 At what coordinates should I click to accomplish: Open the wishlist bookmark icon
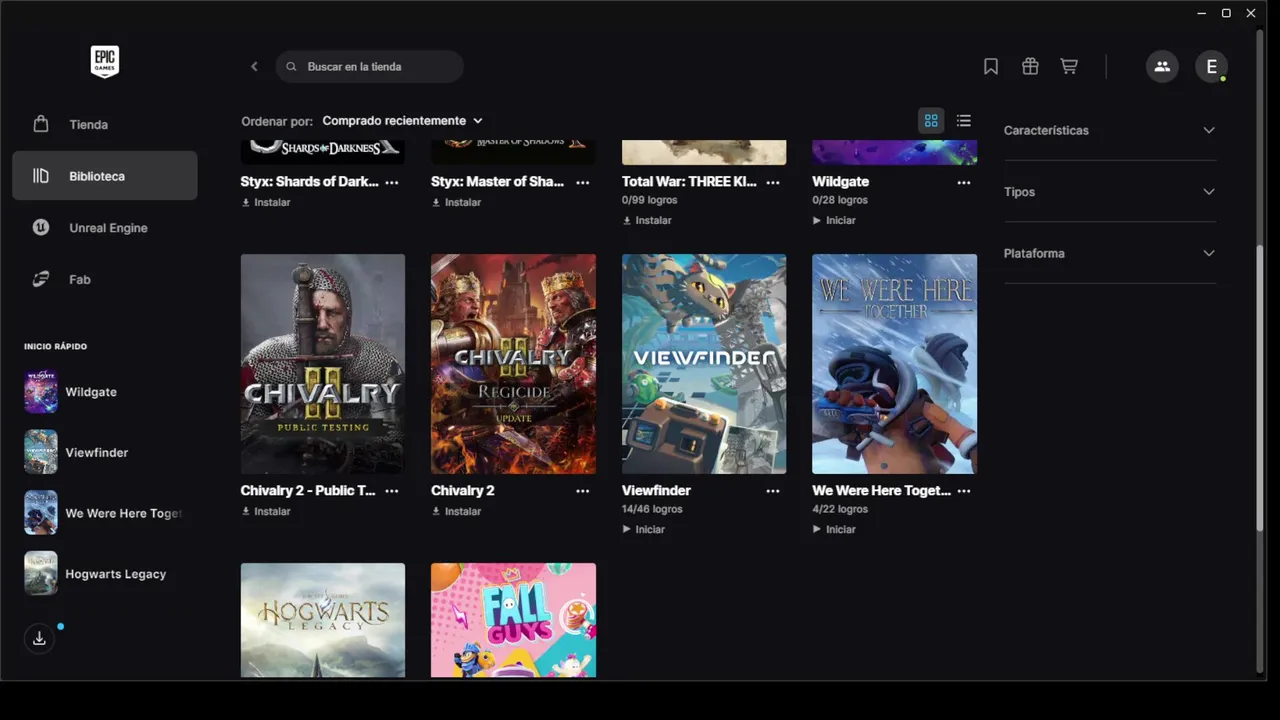coord(991,67)
